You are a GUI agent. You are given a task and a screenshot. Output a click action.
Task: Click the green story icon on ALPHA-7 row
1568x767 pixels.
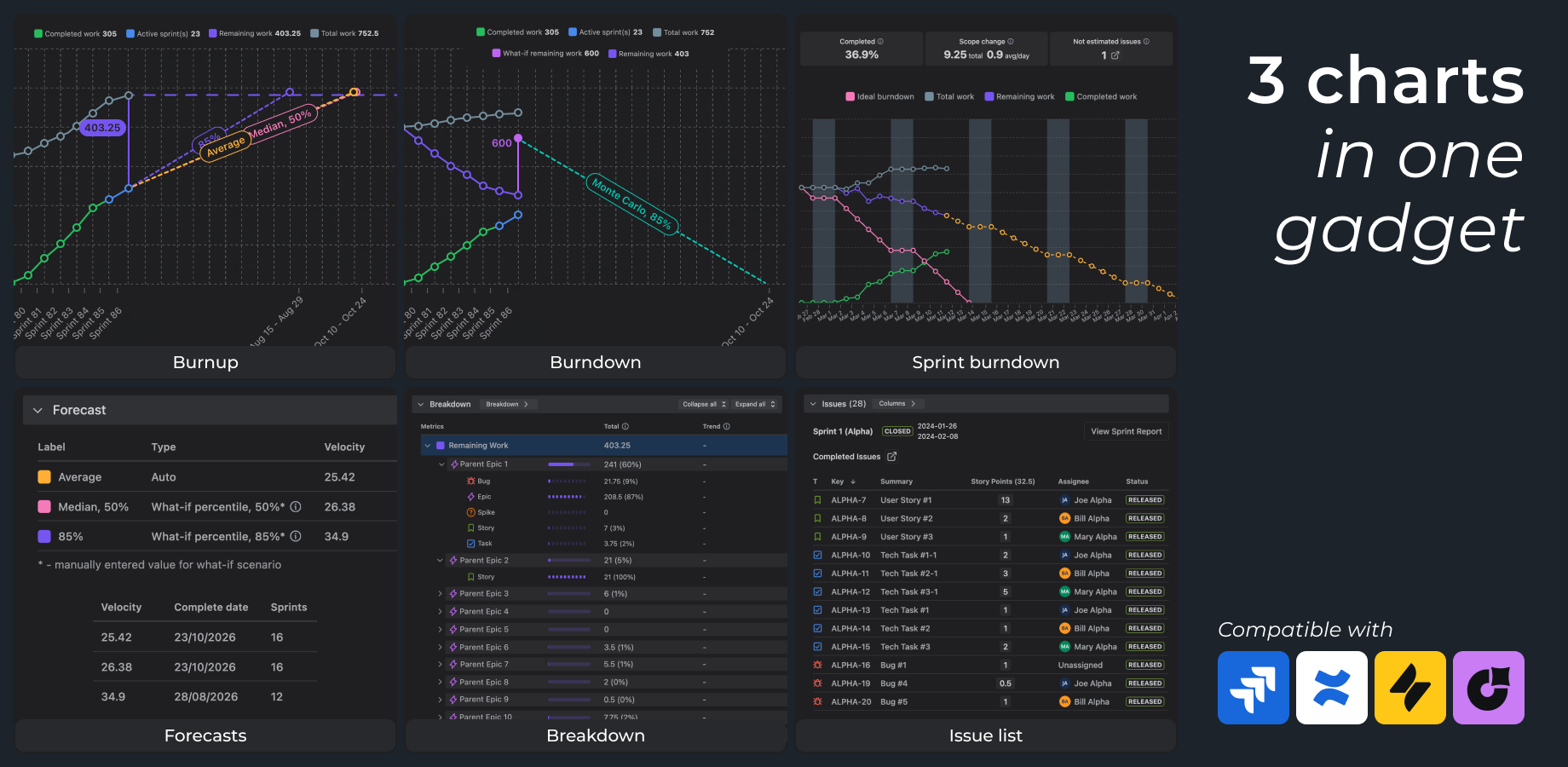click(x=818, y=500)
